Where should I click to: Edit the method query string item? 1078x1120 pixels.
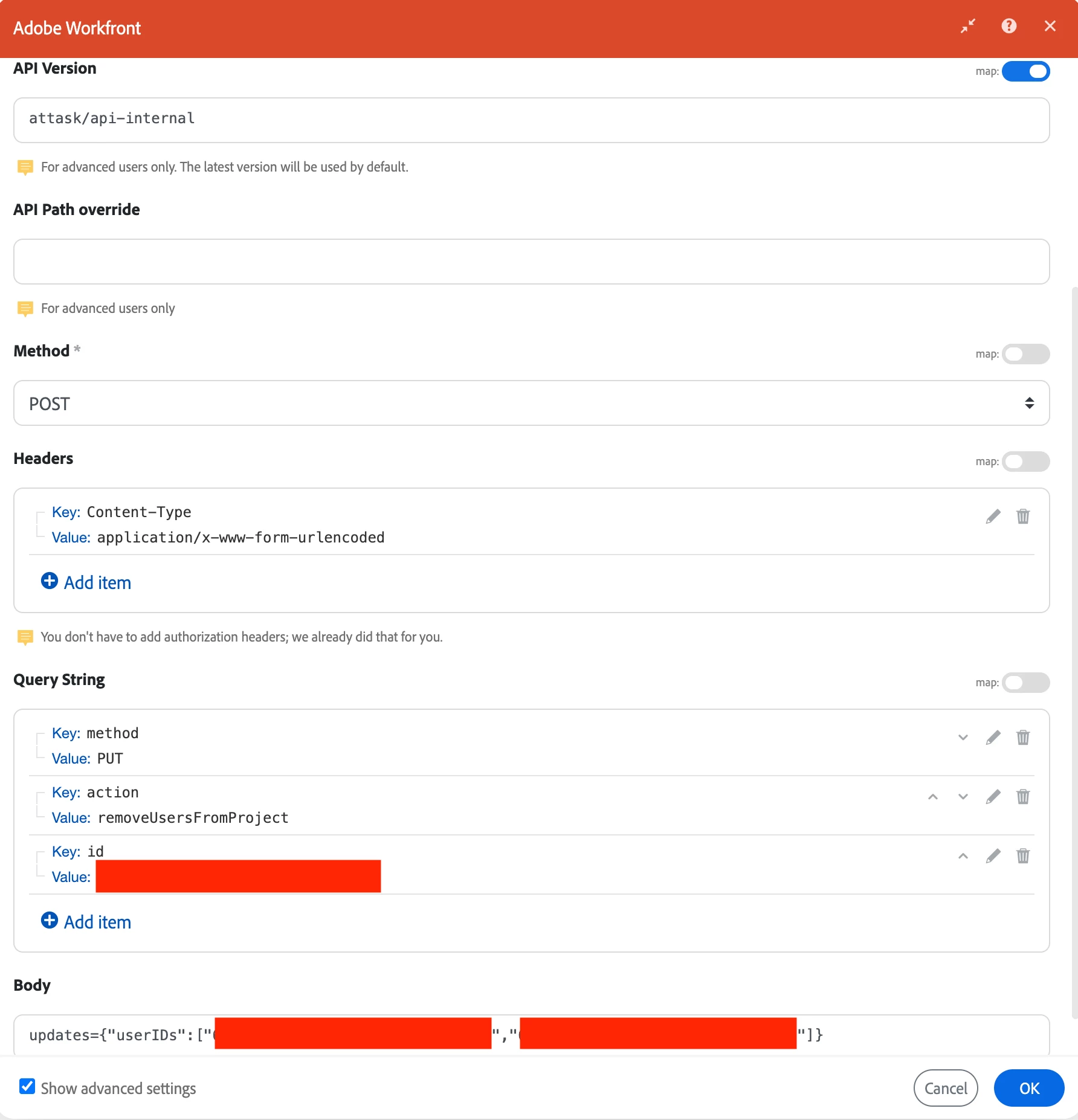pyautogui.click(x=993, y=738)
